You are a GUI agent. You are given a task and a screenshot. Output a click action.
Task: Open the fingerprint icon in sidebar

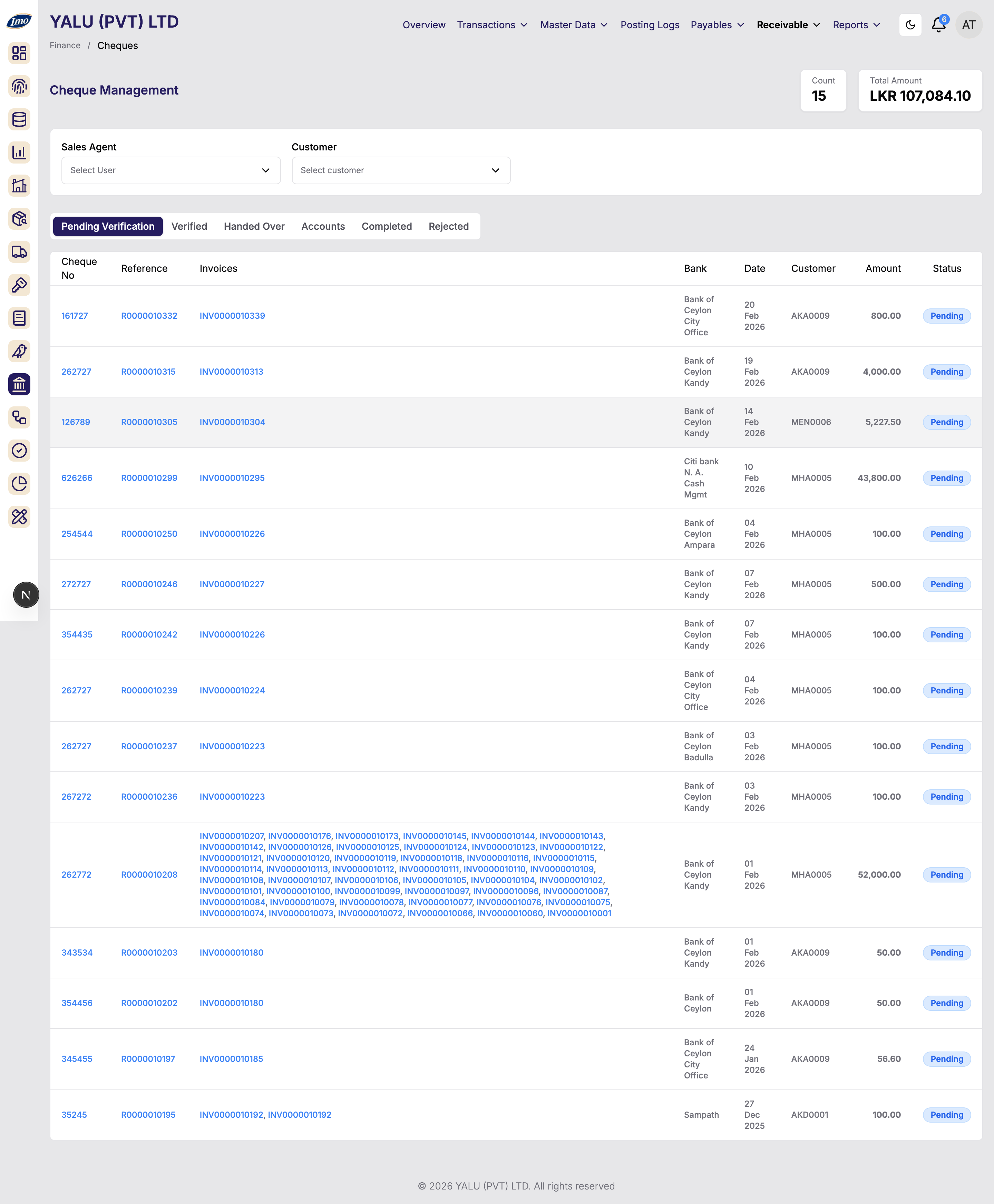coord(19,86)
